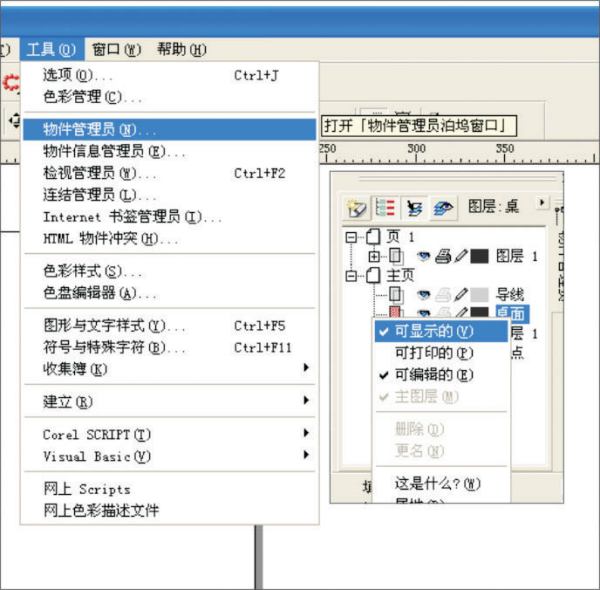Enable 可打印的(P) in the context menu
The height and width of the screenshot is (590, 600).
442,353
